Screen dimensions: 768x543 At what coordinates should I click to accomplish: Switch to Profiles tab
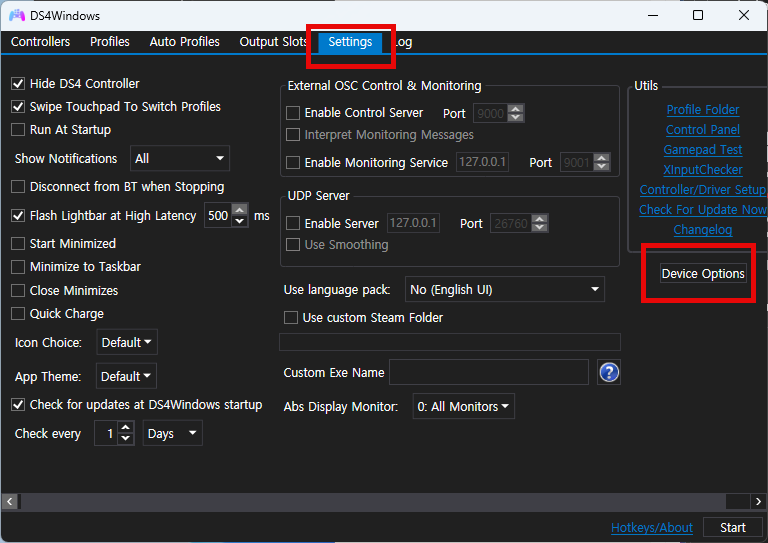pos(110,42)
